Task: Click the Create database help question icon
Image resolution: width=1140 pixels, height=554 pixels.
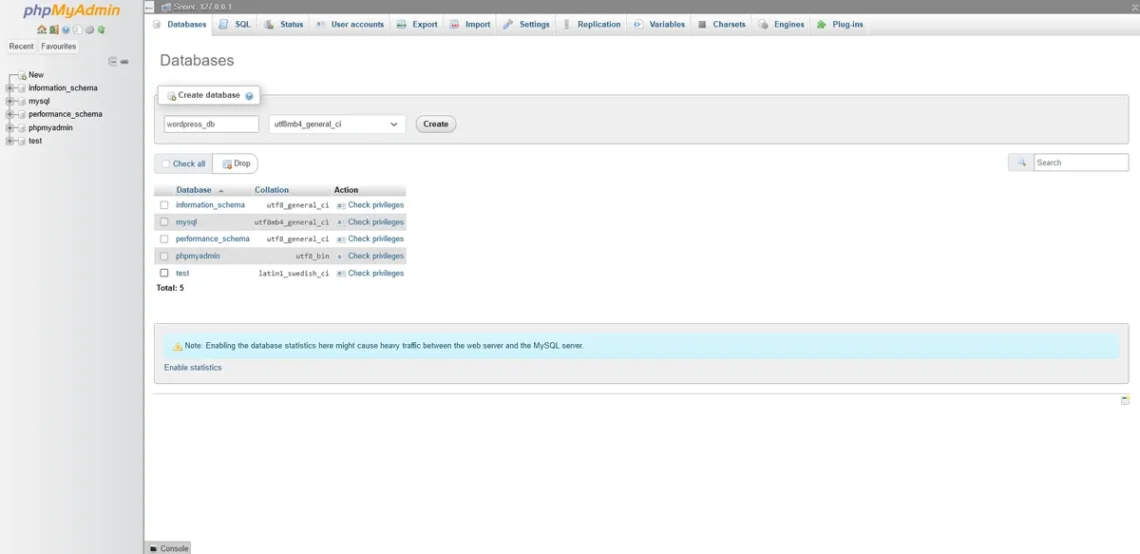Action: coord(249,96)
